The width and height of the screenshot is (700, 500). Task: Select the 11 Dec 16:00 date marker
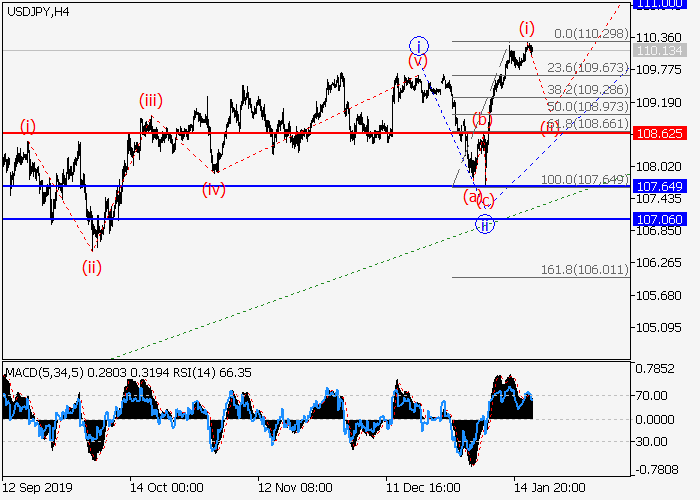point(424,490)
